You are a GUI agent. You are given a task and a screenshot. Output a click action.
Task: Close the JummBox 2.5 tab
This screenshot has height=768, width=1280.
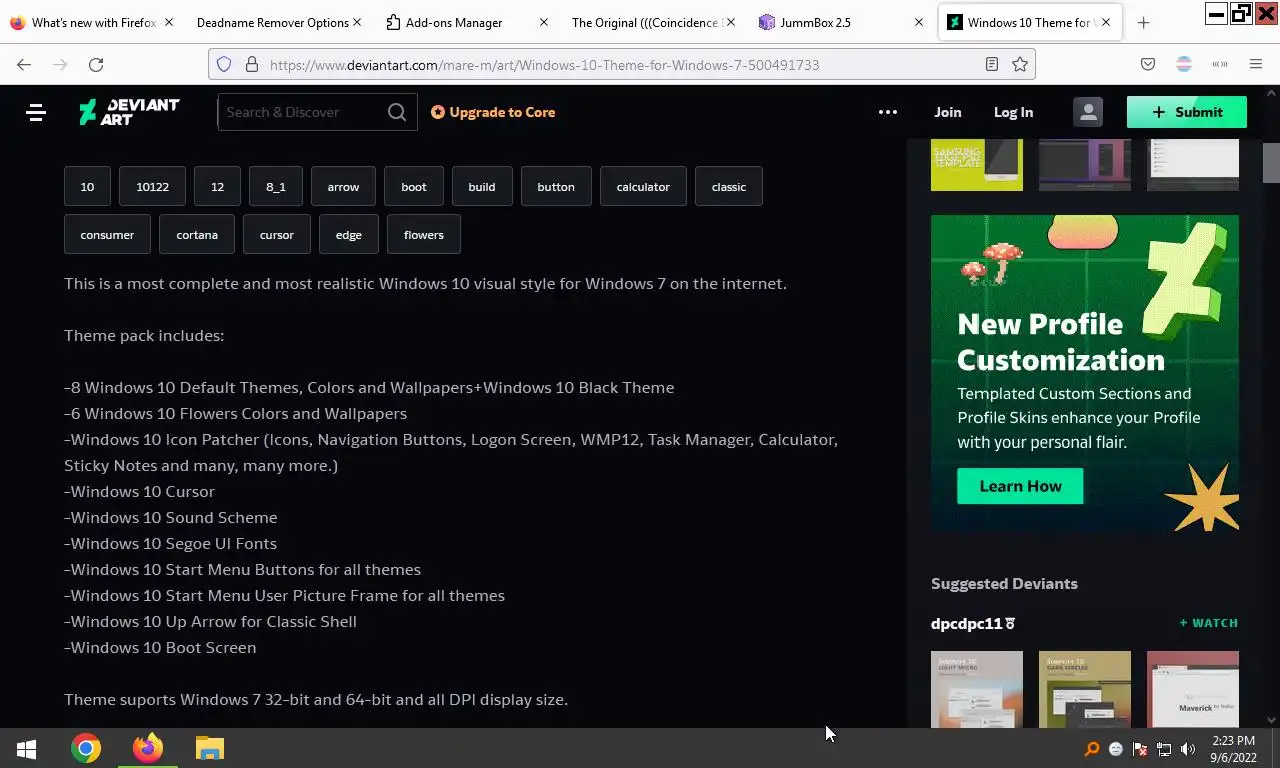pyautogui.click(x=919, y=22)
